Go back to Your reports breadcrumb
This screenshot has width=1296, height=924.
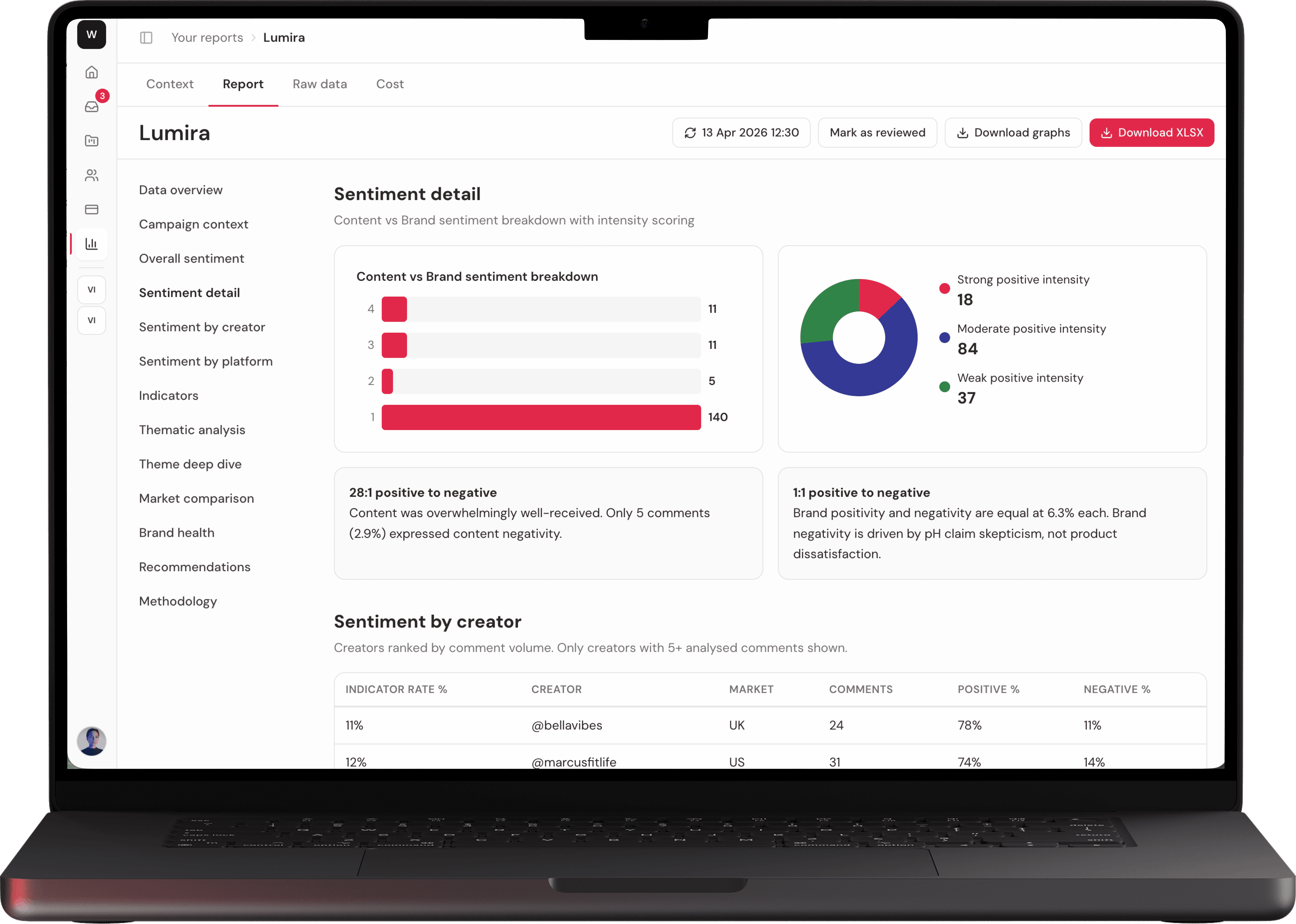(207, 38)
